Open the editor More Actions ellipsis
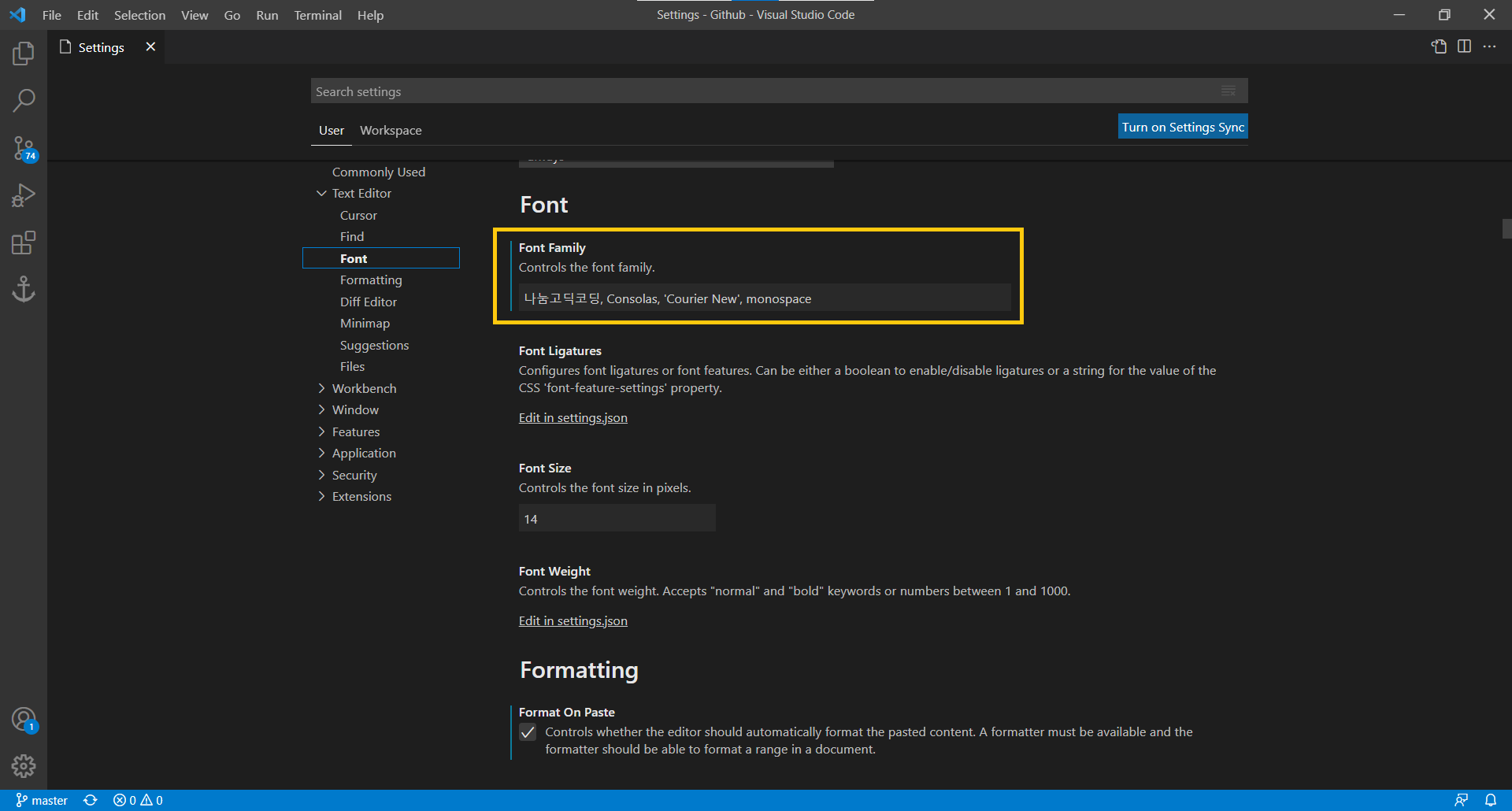 1489,46
